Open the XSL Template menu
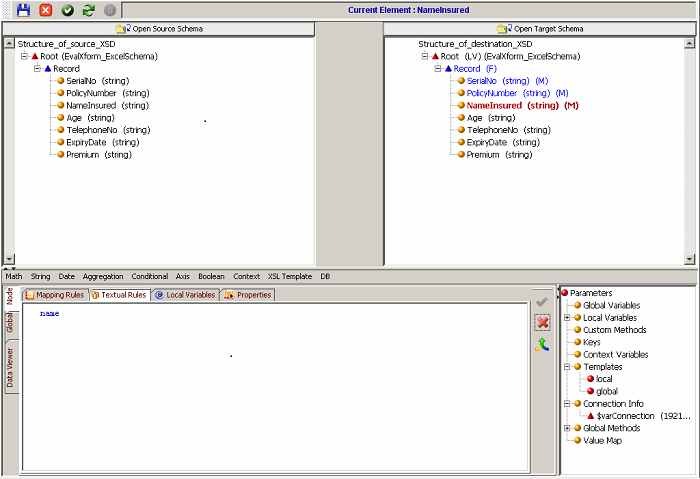The height and width of the screenshot is (479, 700). [290, 276]
